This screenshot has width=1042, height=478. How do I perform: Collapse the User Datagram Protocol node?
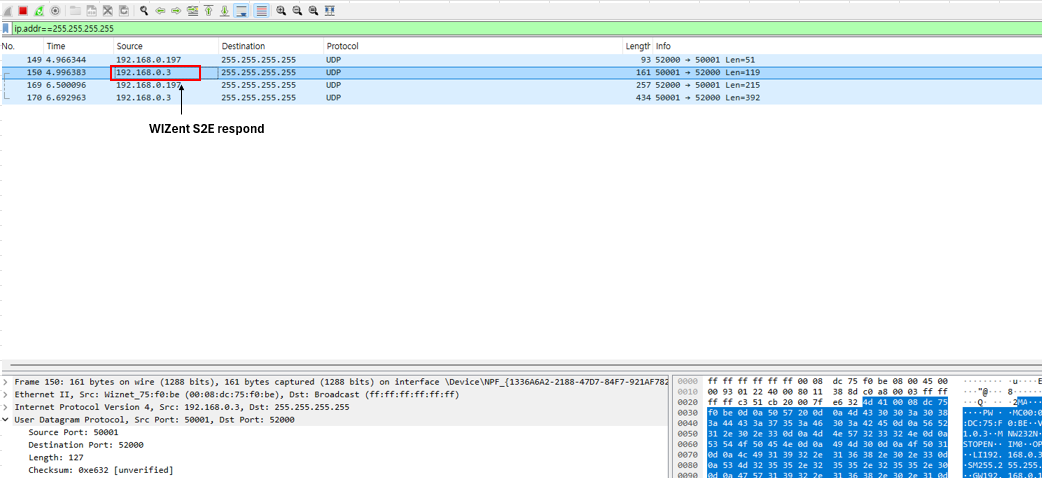tap(6, 419)
